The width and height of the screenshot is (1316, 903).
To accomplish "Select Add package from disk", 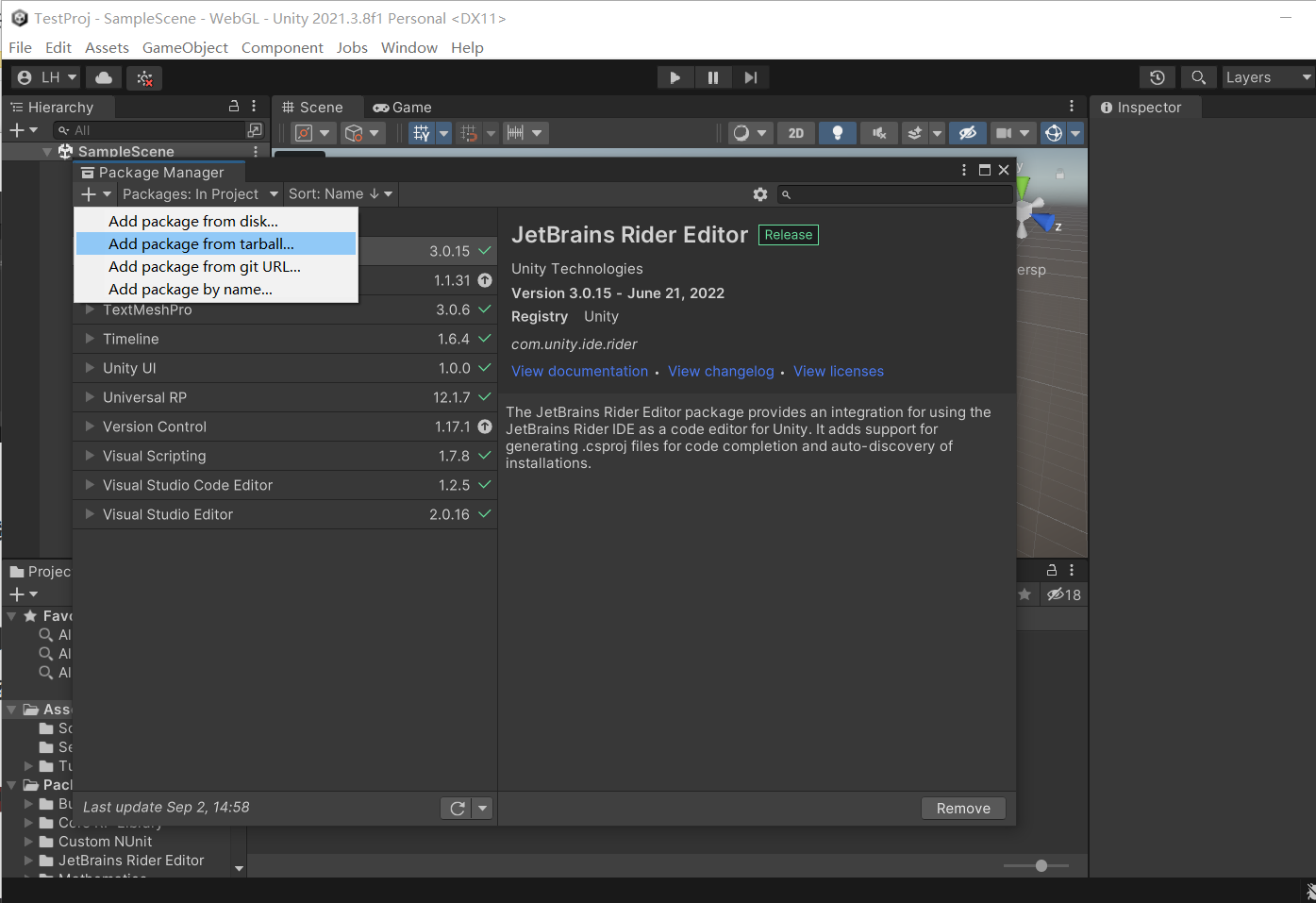I will click(216, 221).
